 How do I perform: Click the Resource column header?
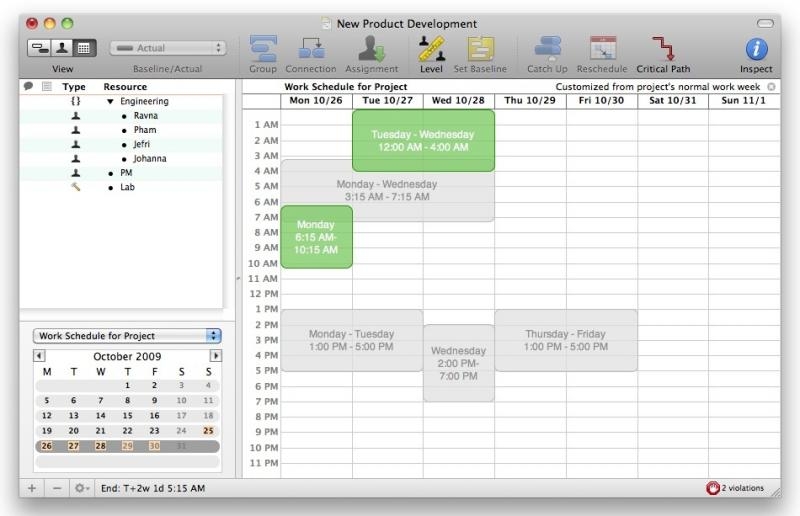pos(125,87)
